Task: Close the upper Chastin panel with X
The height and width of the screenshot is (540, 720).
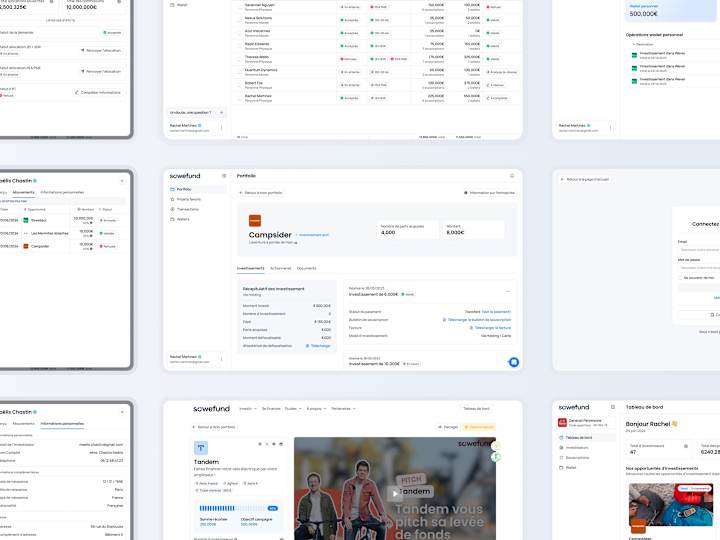Action: (x=122, y=181)
